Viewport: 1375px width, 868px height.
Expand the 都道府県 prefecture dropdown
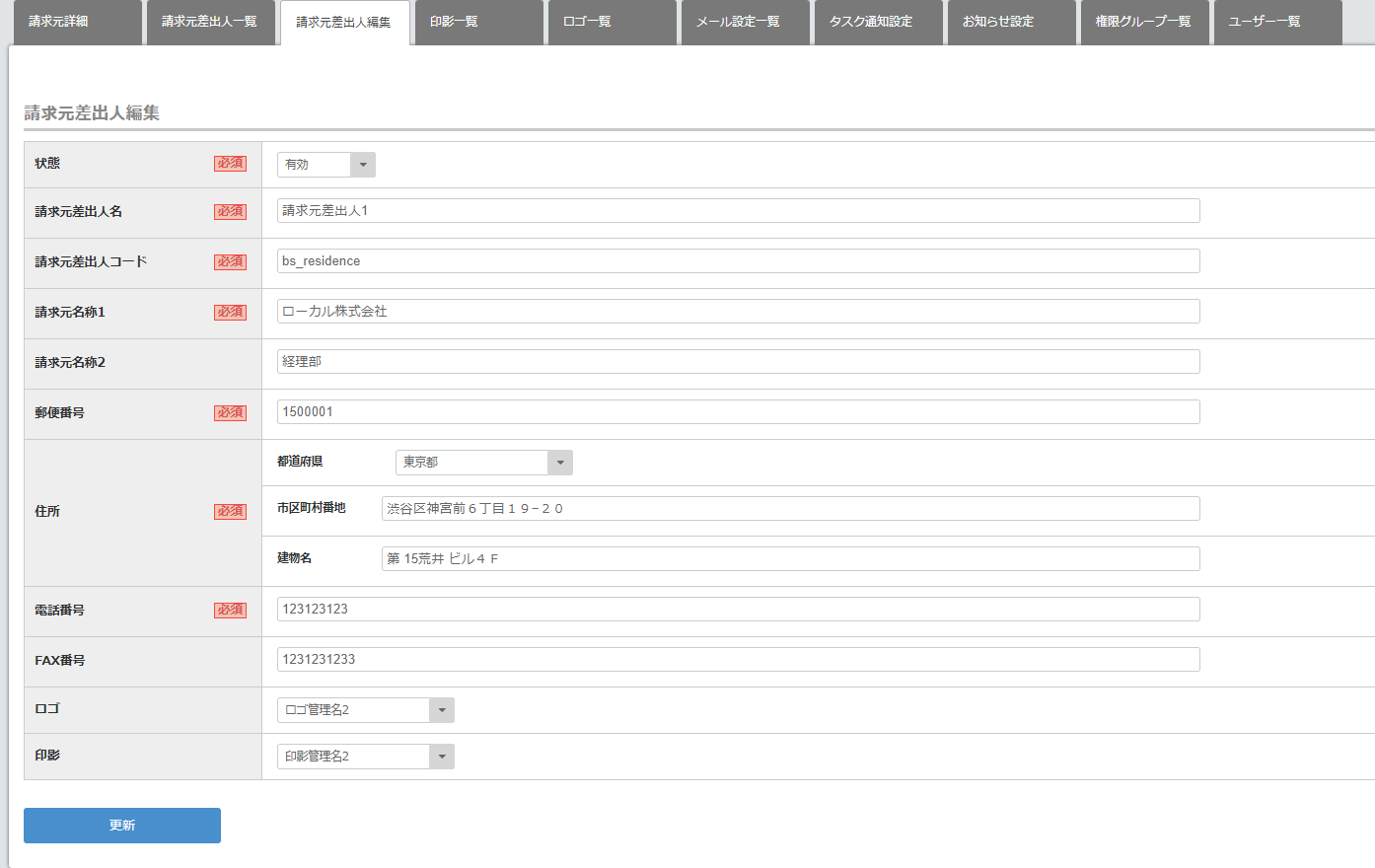click(x=483, y=463)
